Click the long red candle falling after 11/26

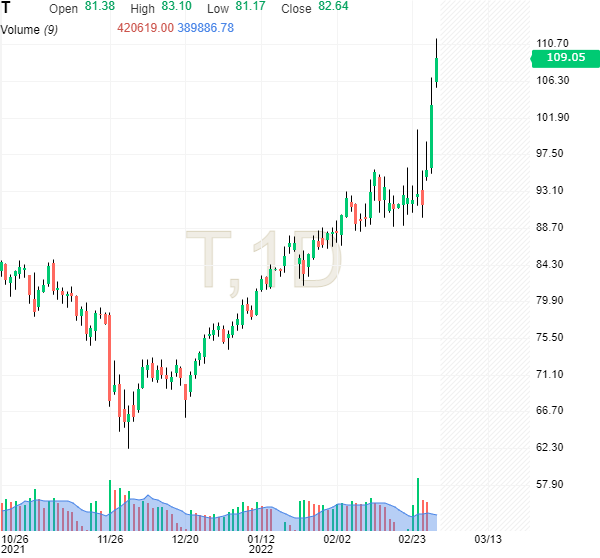pyautogui.click(x=109, y=358)
